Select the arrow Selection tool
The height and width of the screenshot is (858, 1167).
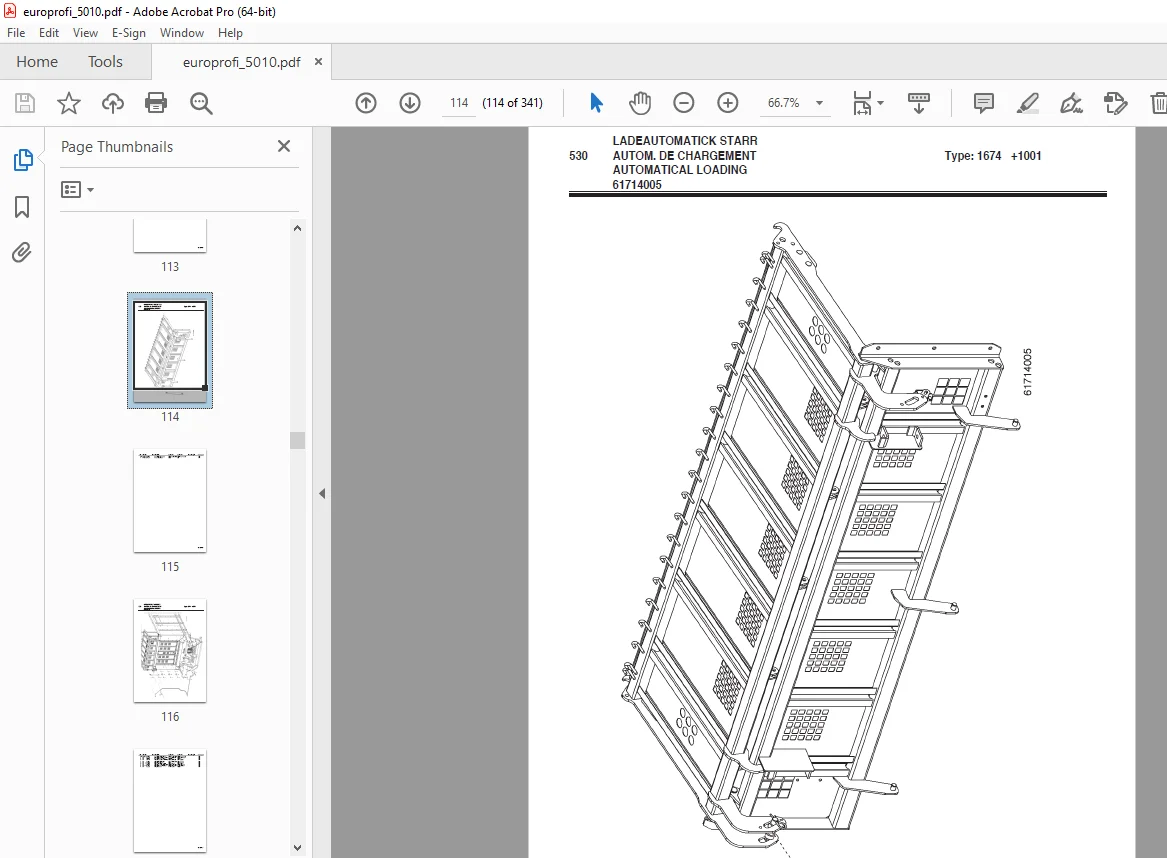pos(596,103)
